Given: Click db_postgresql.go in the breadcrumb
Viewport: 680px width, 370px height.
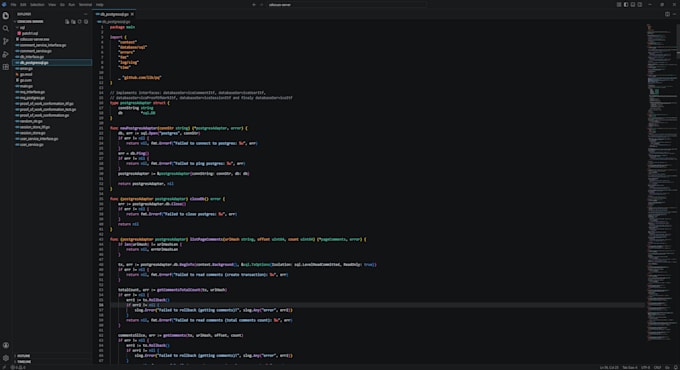Looking at the screenshot, I should click(x=115, y=21).
